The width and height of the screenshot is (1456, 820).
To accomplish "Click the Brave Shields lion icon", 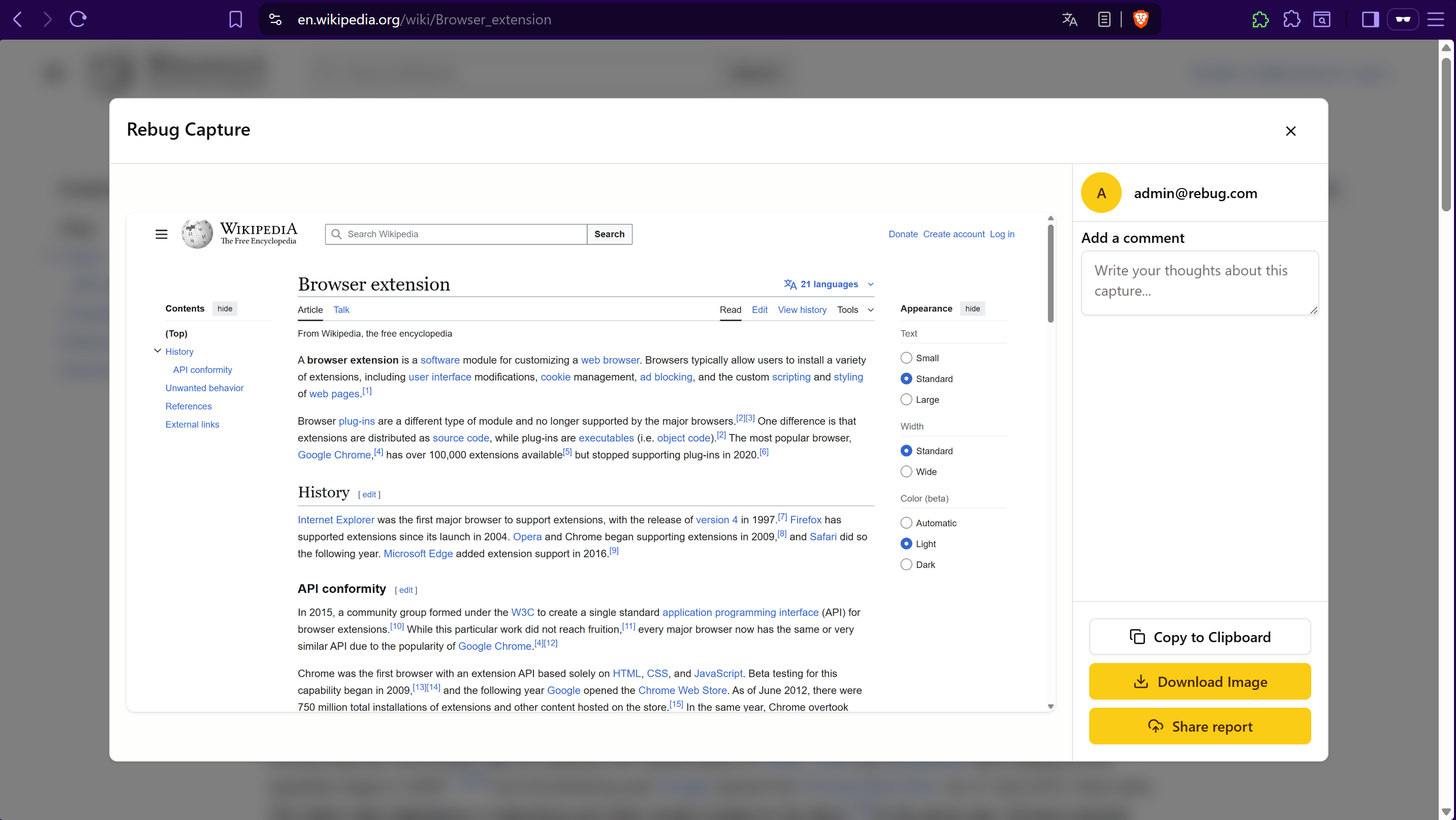I will (1140, 19).
